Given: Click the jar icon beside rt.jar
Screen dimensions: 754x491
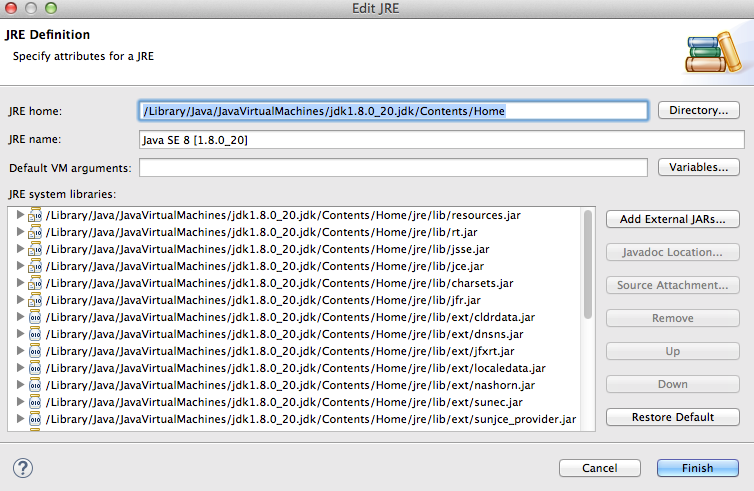Looking at the screenshot, I should [x=36, y=232].
